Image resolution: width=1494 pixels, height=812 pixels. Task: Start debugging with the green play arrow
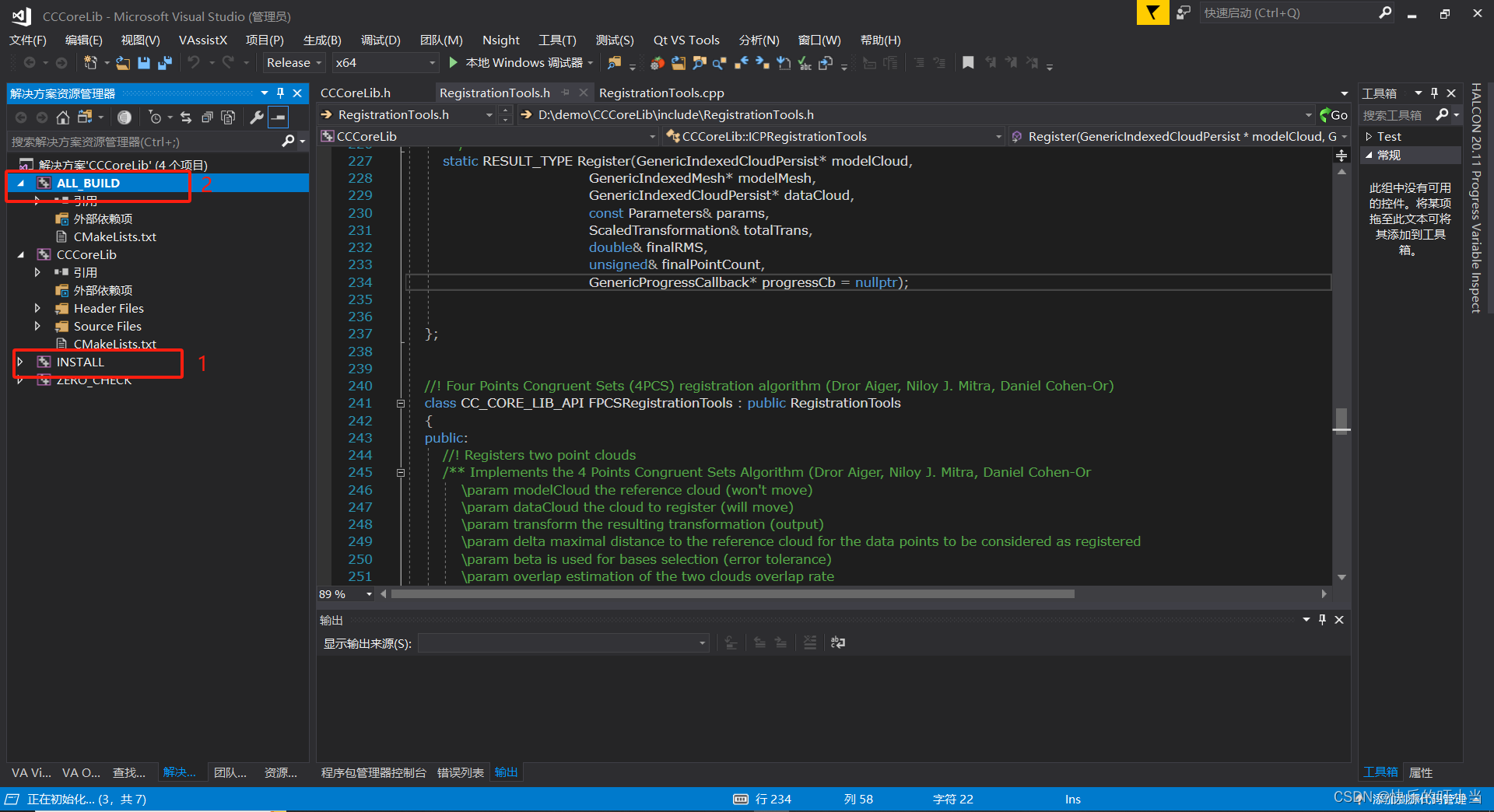pyautogui.click(x=454, y=63)
